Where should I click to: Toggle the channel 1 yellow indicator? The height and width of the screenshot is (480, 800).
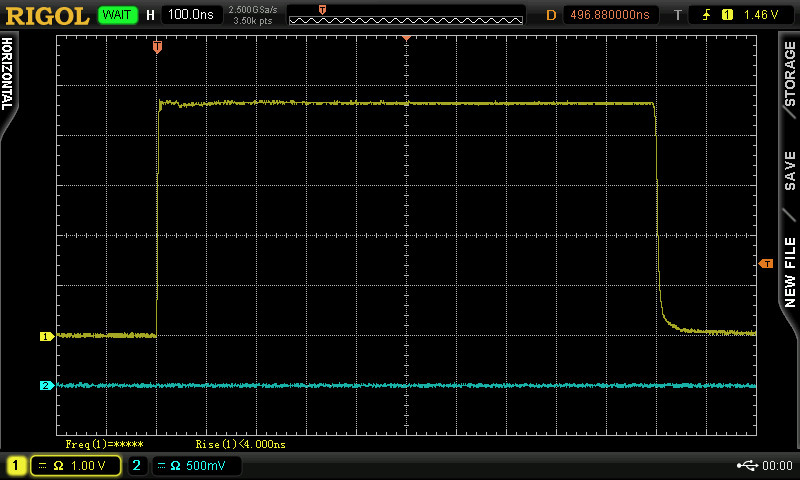click(17, 465)
